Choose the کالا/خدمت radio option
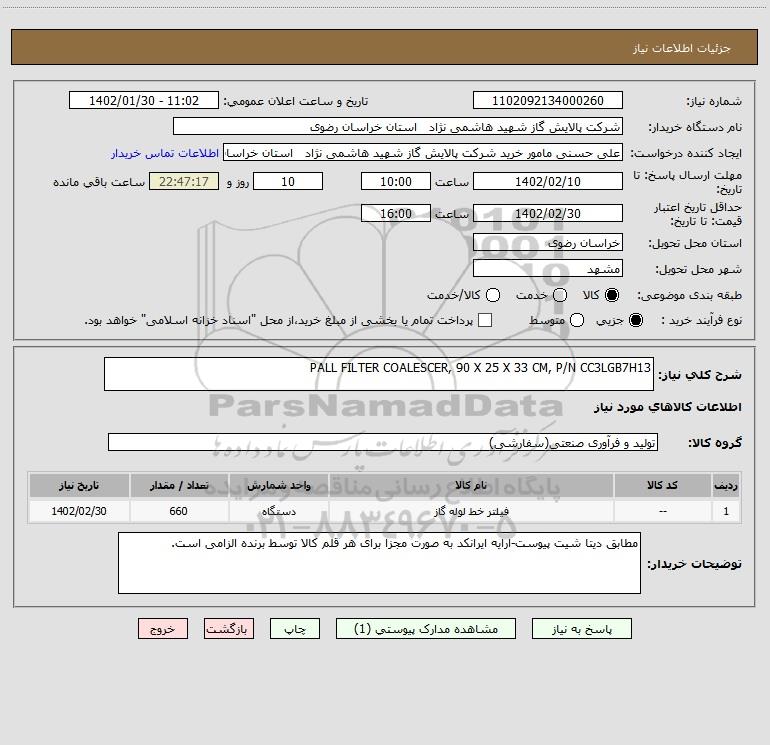Screen dimensions: 770x745 [491, 296]
